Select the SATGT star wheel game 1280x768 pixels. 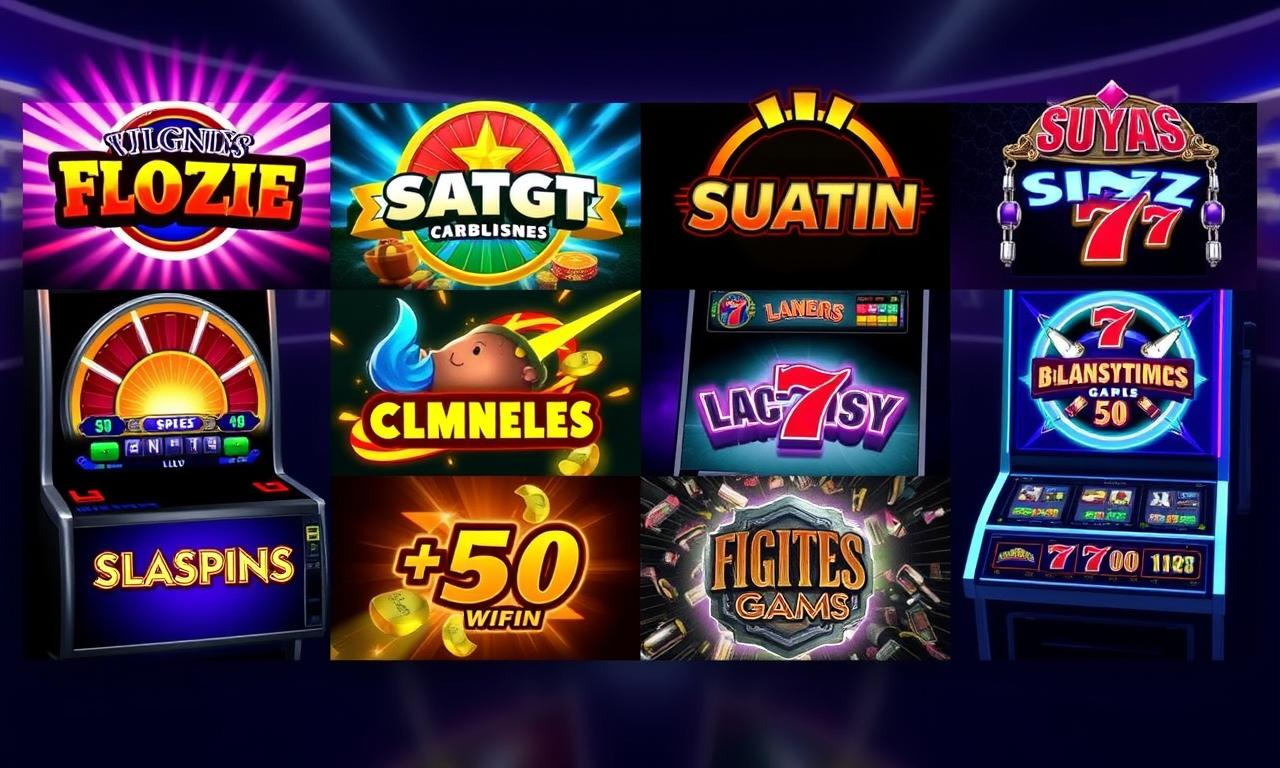pyautogui.click(x=485, y=195)
